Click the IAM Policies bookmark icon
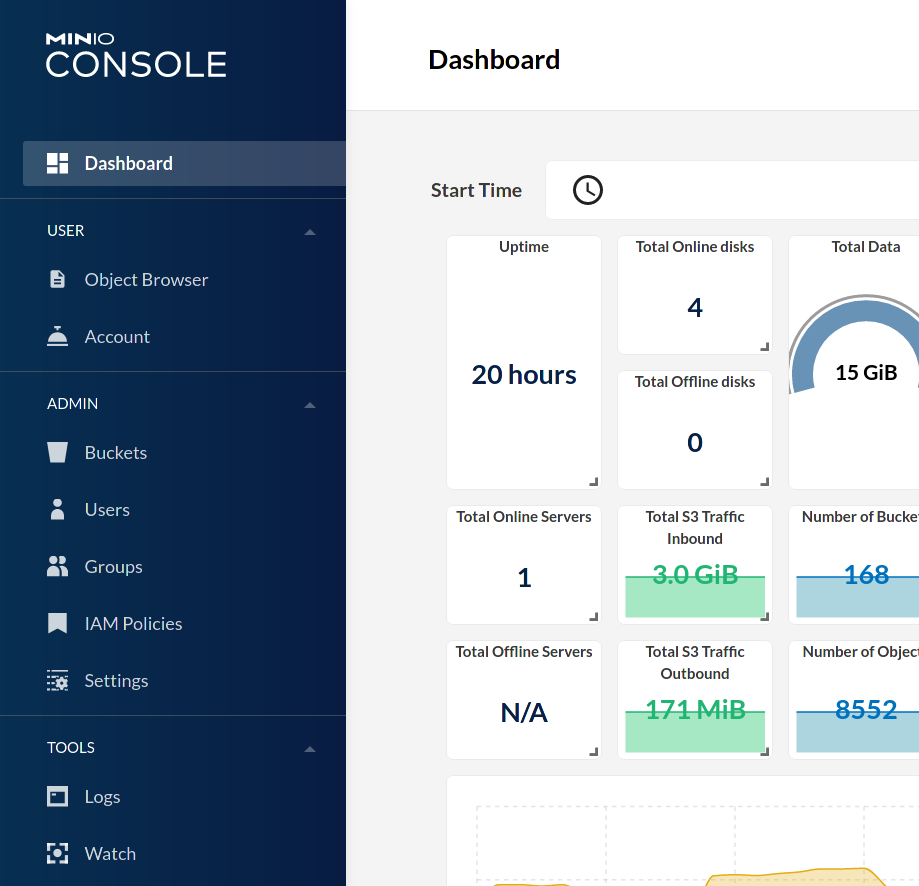 point(58,624)
